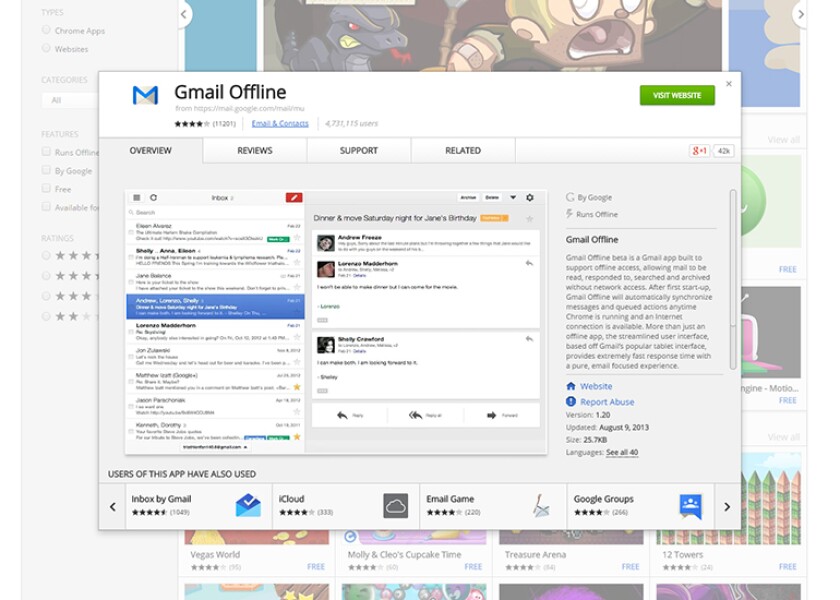Select the second ratings filter radio button
This screenshot has width=840, height=600.
coord(46,276)
